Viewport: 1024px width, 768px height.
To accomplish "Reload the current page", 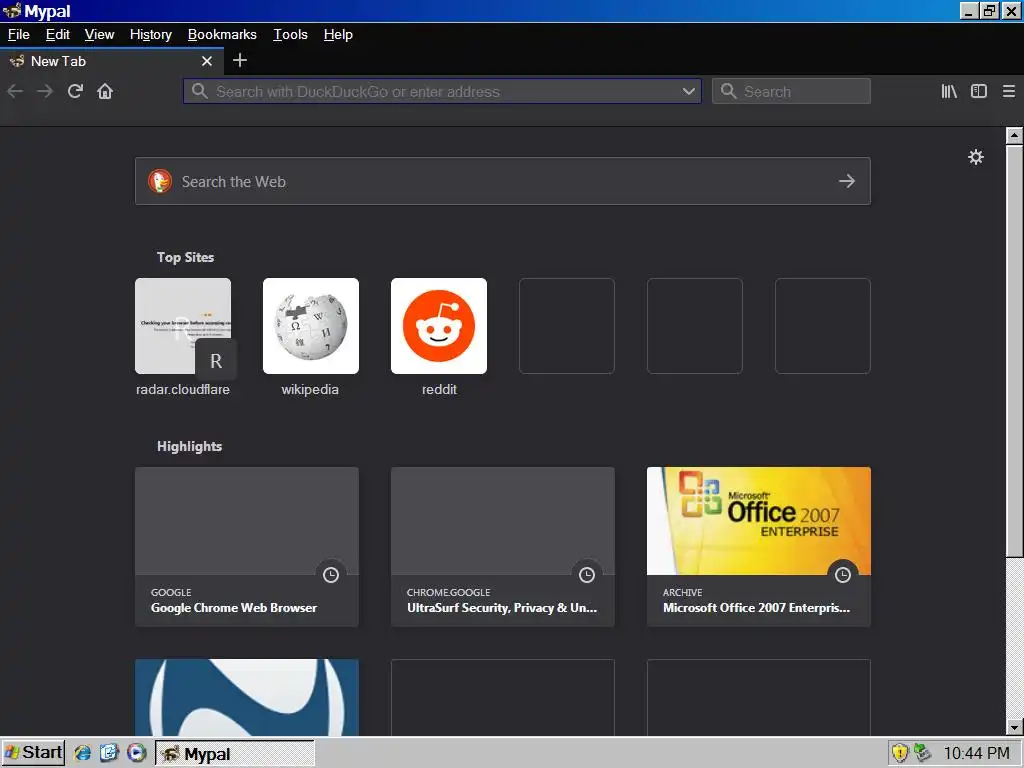I will point(75,91).
